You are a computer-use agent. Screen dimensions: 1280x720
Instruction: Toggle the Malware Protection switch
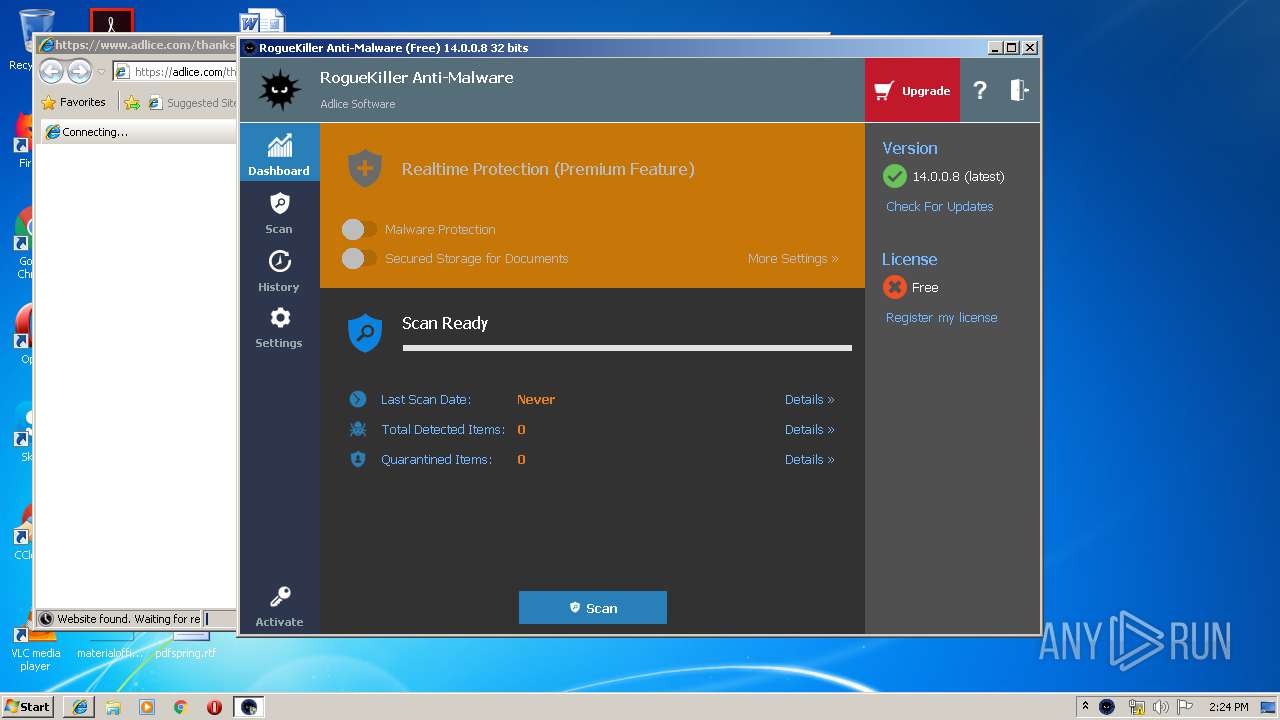click(x=359, y=229)
